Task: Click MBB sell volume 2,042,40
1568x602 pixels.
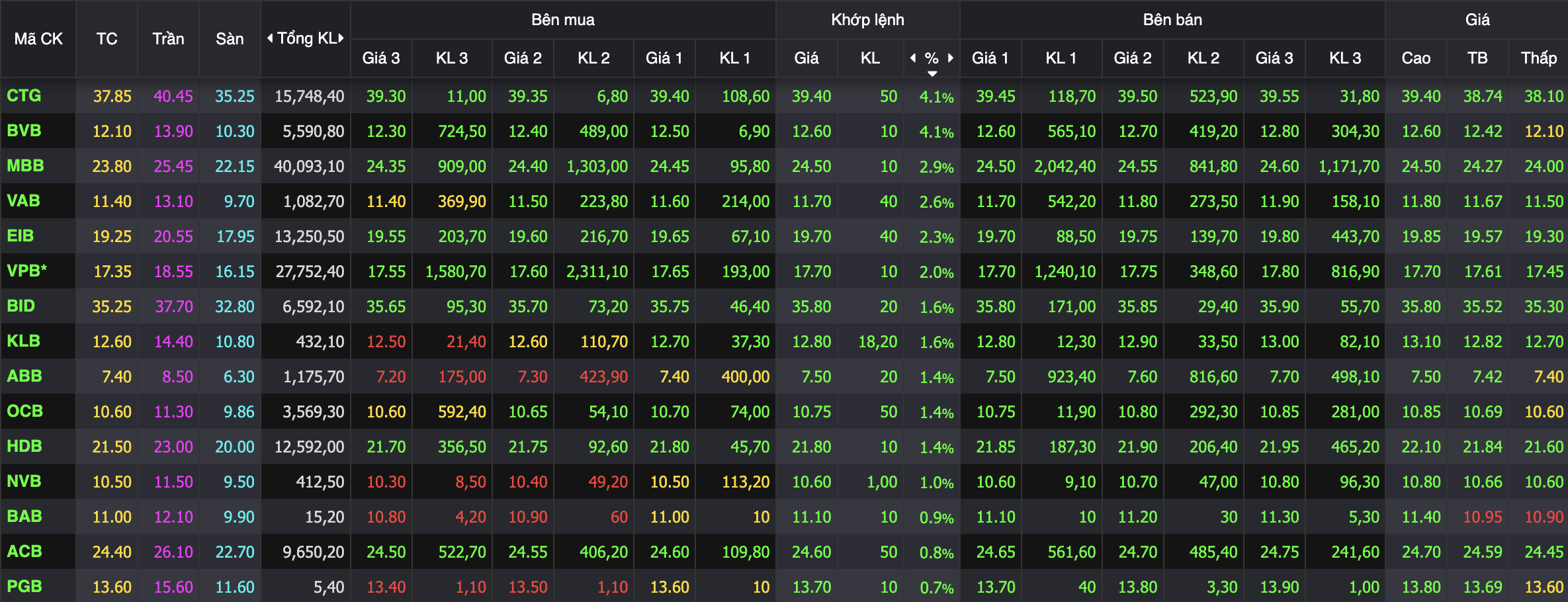Action: [x=1065, y=167]
